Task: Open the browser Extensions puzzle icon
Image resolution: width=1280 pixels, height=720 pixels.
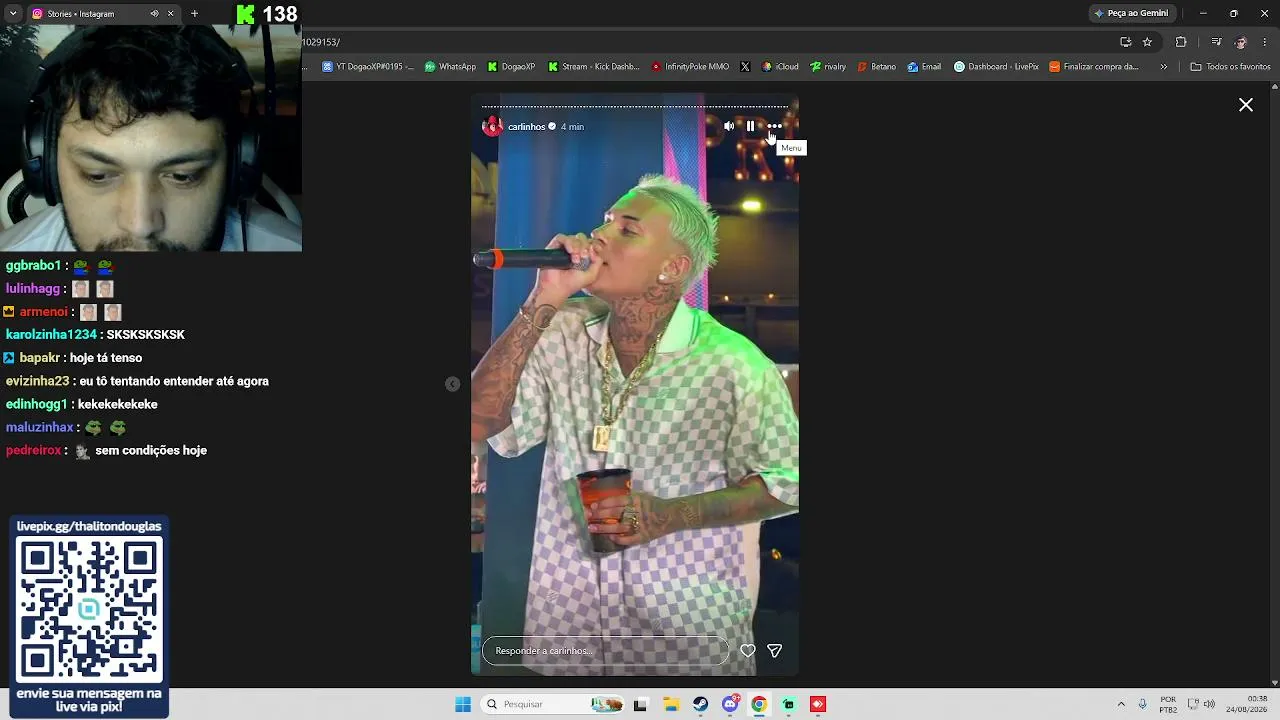Action: point(1181,42)
